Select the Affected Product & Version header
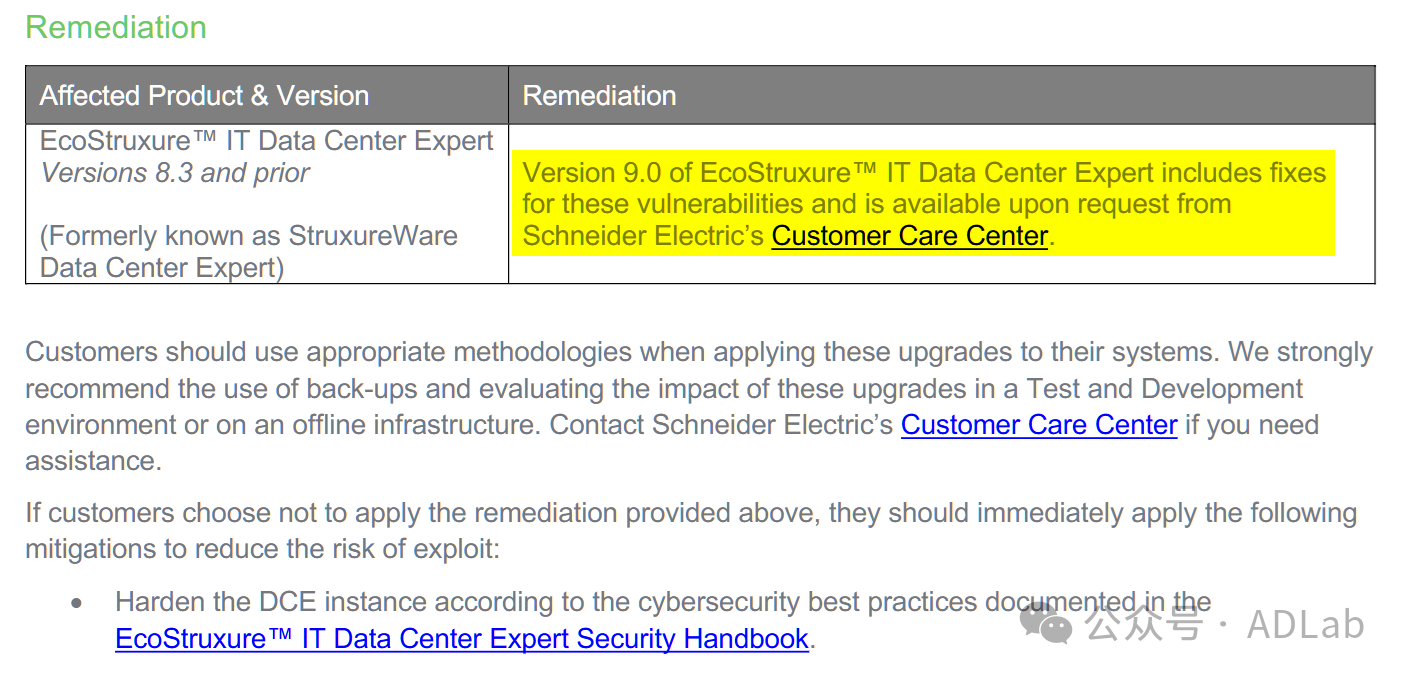The image size is (1408, 680). tap(204, 96)
